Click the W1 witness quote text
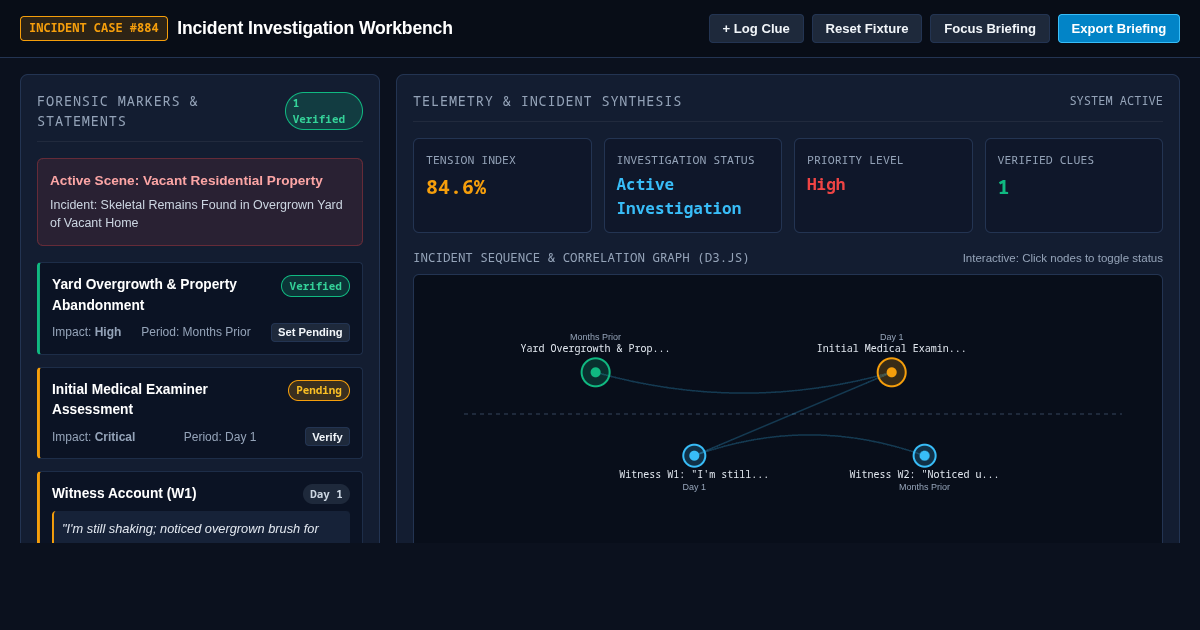Viewport: 1200px width, 630px height. (x=190, y=528)
